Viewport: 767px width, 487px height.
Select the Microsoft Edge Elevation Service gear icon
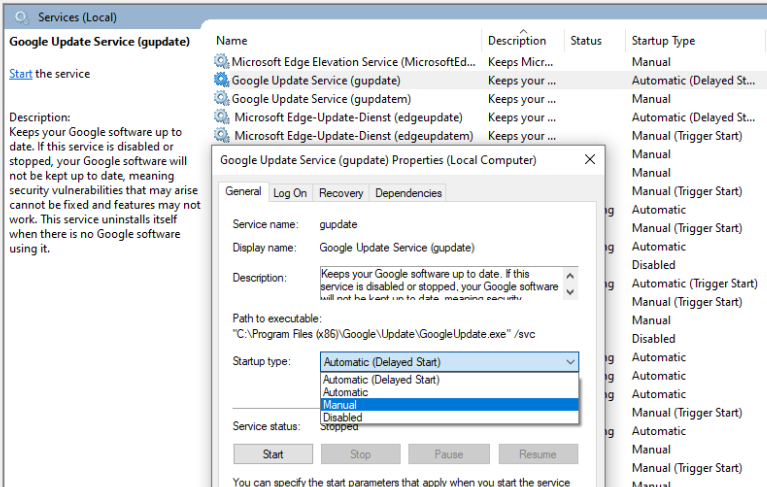pyautogui.click(x=221, y=62)
